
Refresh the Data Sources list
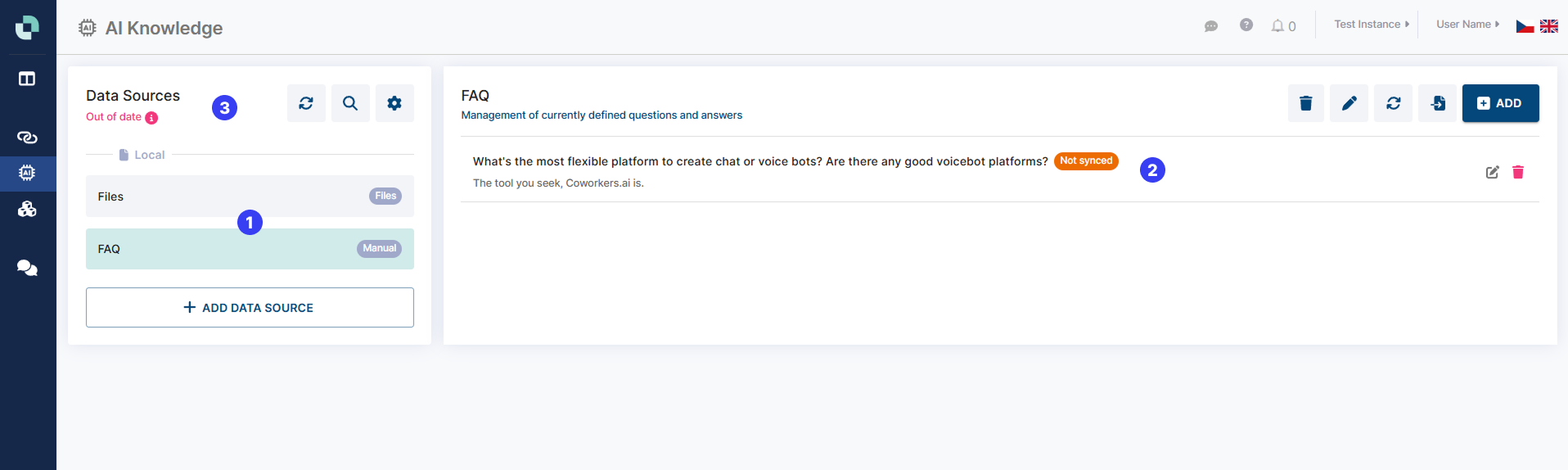306,103
